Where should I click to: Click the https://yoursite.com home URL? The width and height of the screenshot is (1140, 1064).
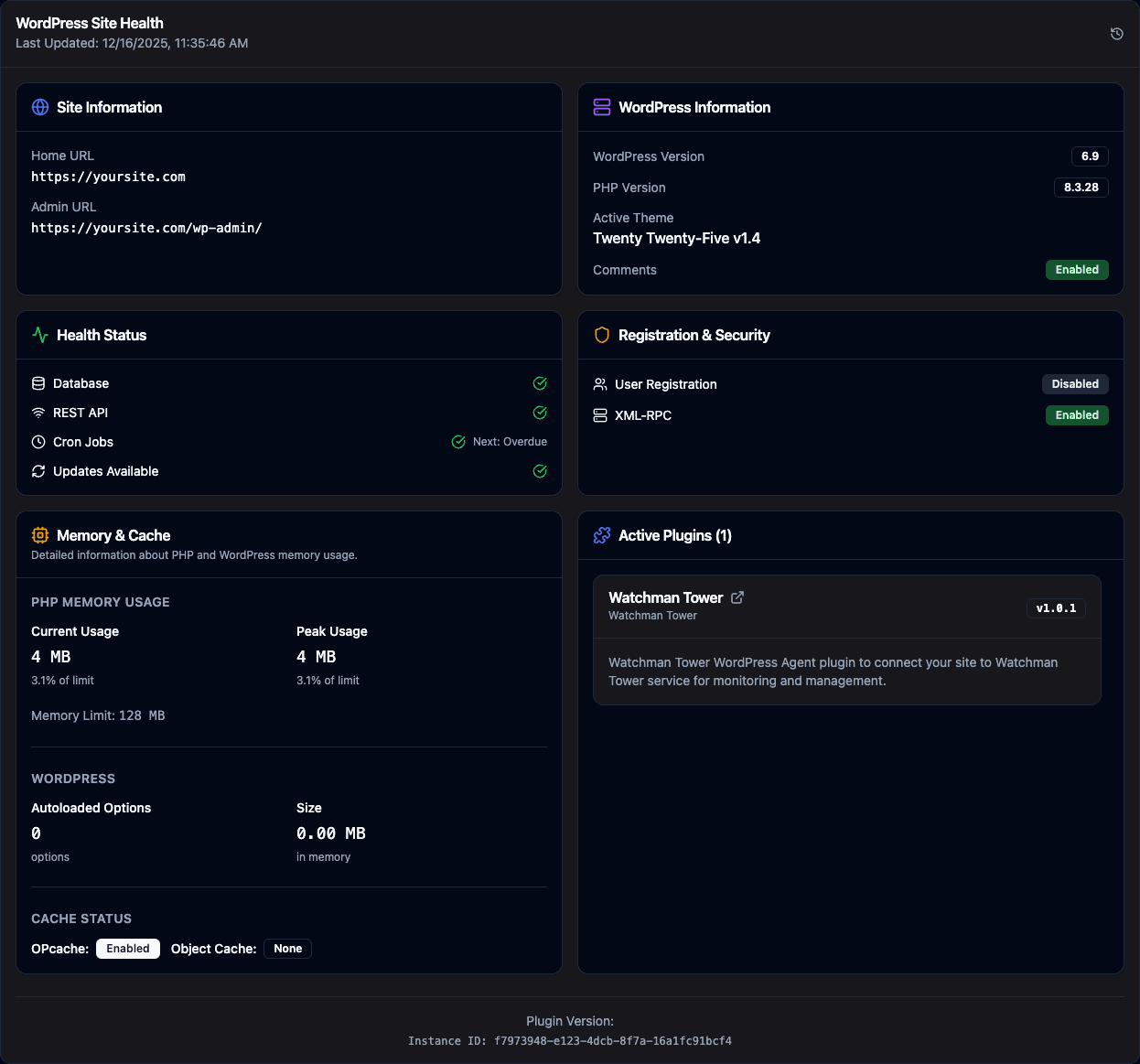(x=108, y=177)
